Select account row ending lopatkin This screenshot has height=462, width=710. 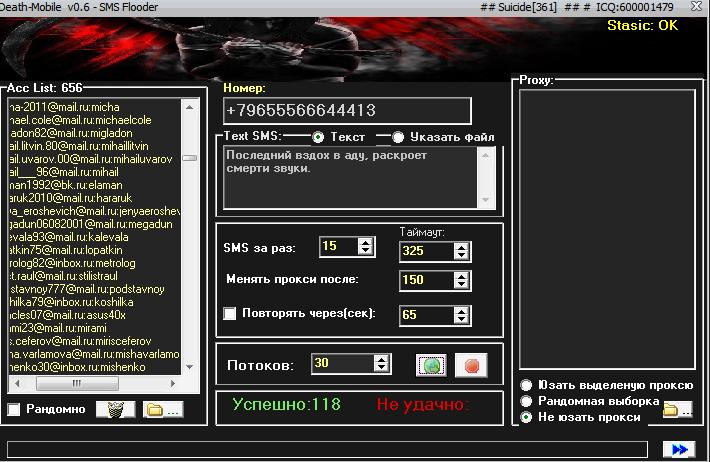tap(95, 250)
